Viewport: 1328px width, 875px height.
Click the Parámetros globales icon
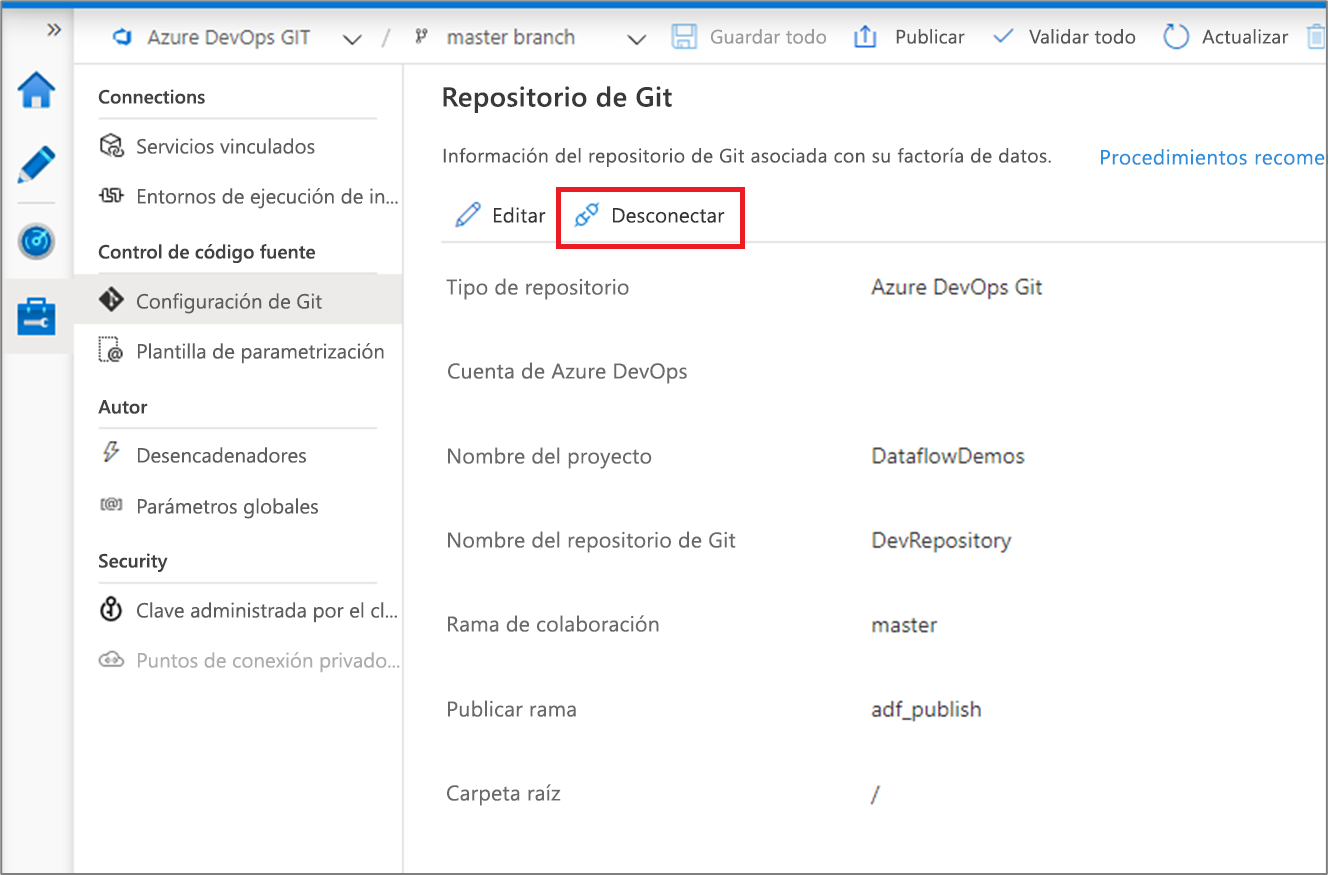click(x=111, y=505)
